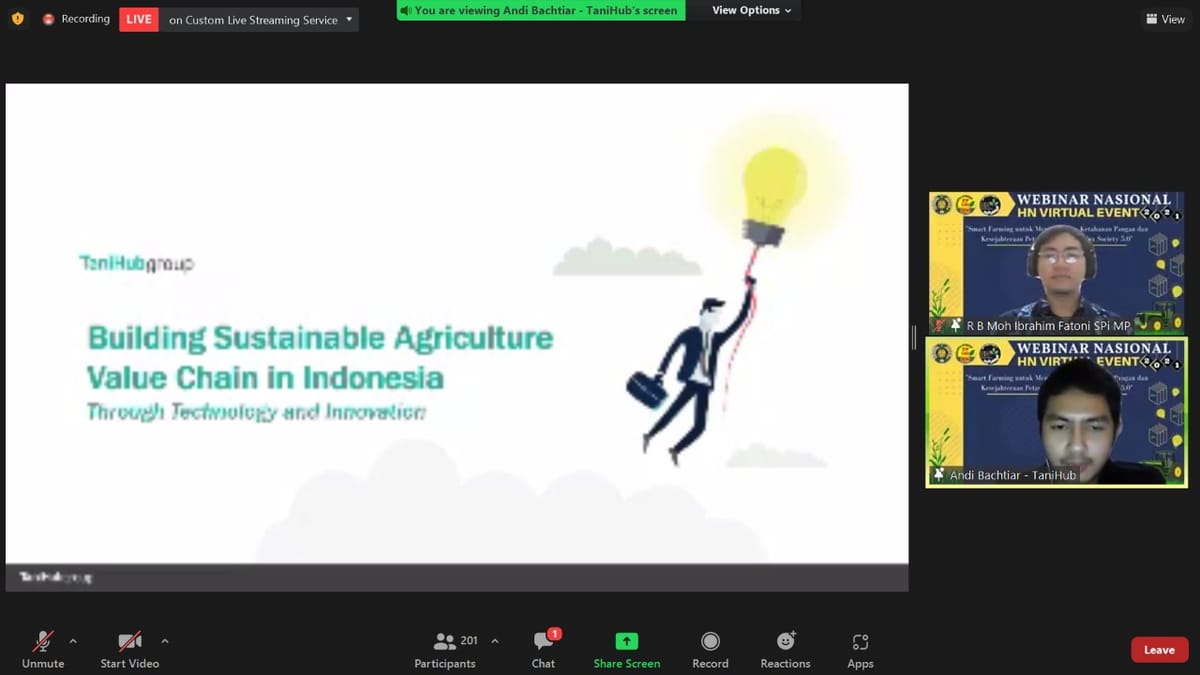Expand the arrow next to Participants
The image size is (1200, 675).
click(x=495, y=641)
